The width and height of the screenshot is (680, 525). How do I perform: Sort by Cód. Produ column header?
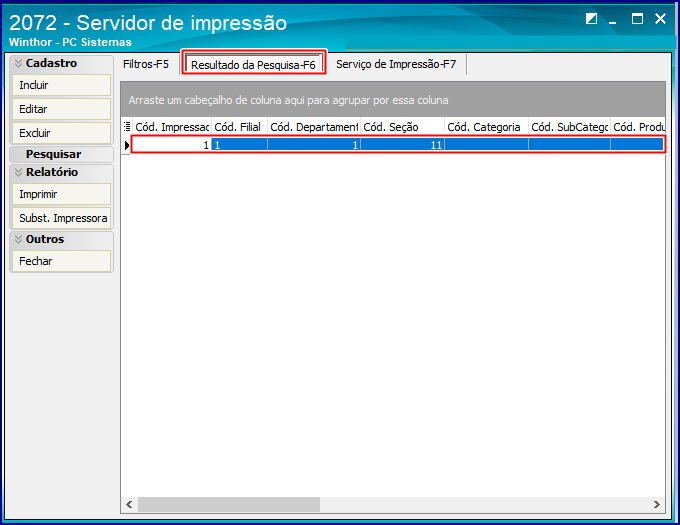tap(638, 127)
